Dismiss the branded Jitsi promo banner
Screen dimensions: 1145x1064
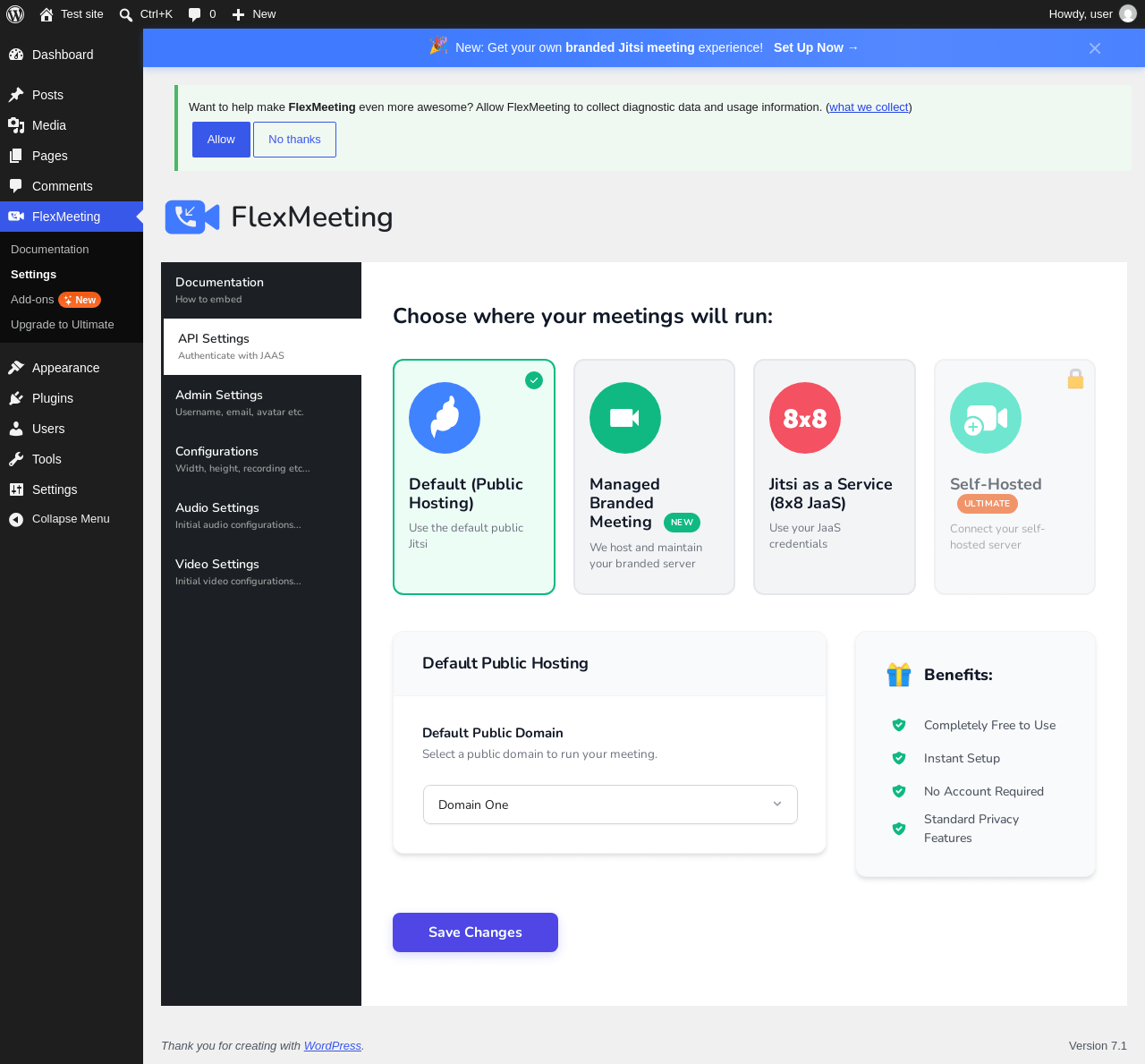pyautogui.click(x=1095, y=48)
